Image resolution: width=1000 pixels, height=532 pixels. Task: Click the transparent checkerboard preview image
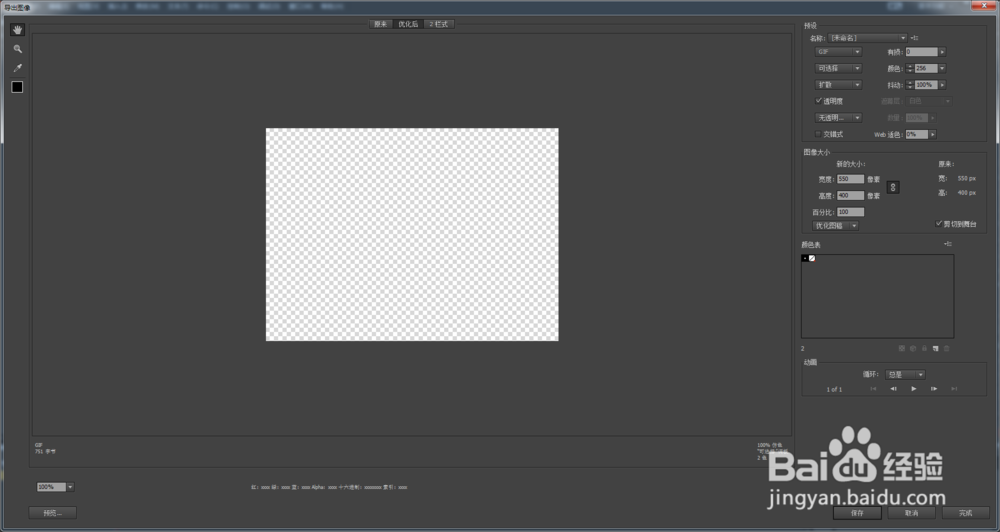click(x=412, y=234)
